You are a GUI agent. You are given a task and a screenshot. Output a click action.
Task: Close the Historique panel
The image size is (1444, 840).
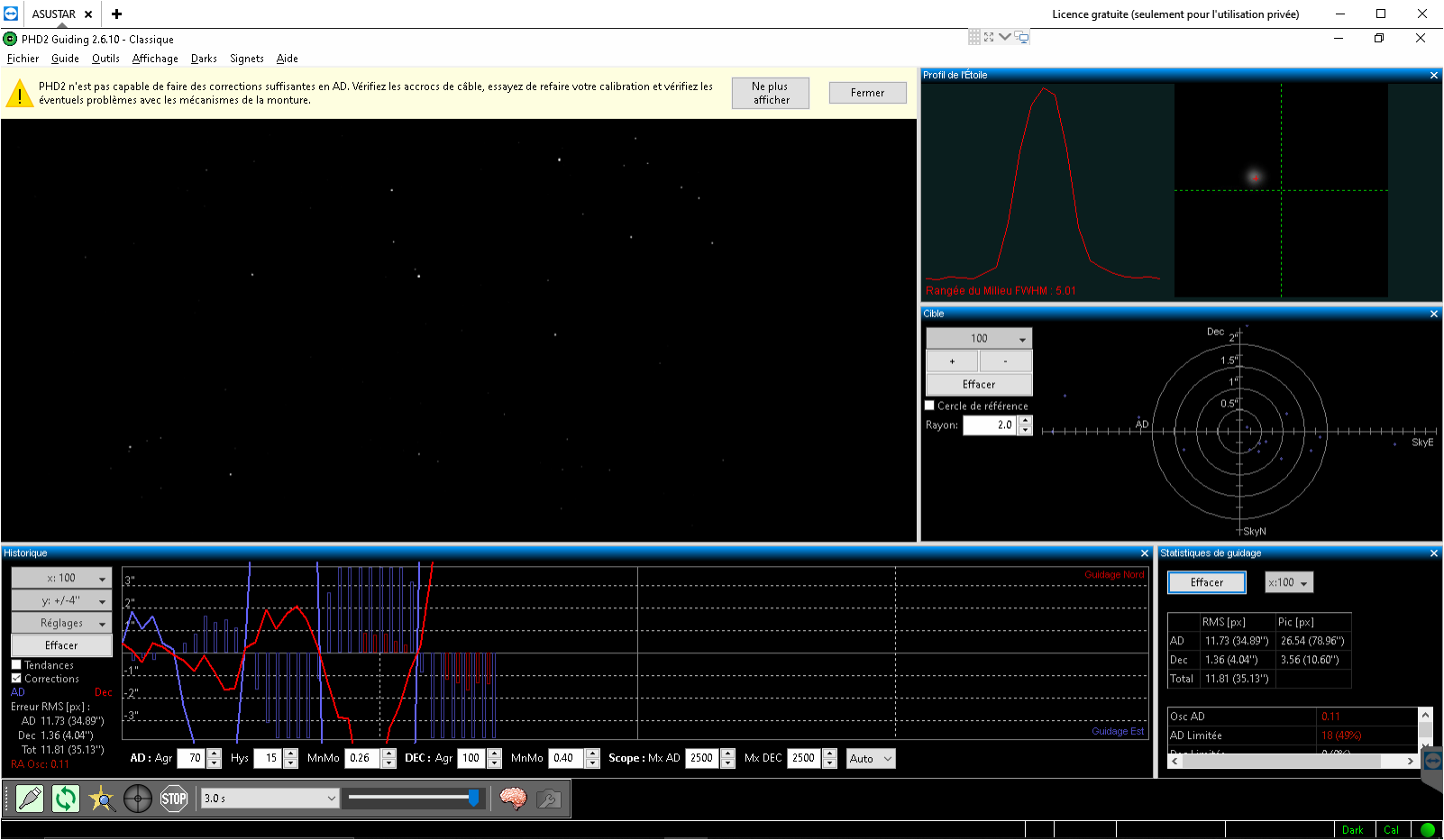(1145, 553)
